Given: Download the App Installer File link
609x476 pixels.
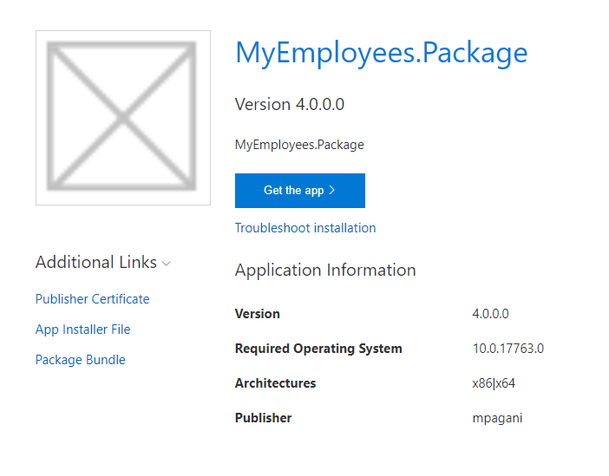Looking at the screenshot, I should tap(83, 329).
